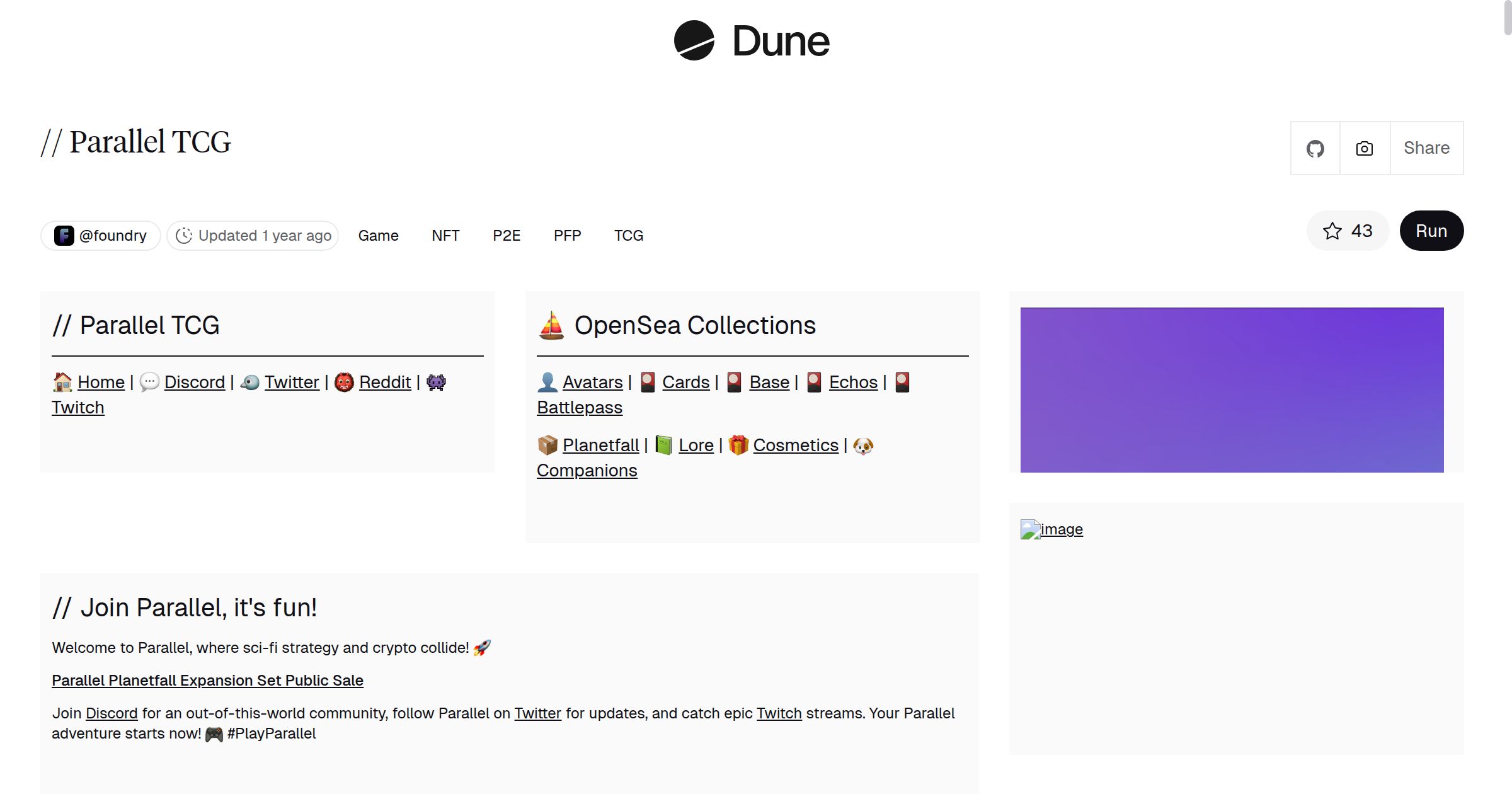Select the P2E tag
Screen dimensions: 1512x794
point(507,236)
